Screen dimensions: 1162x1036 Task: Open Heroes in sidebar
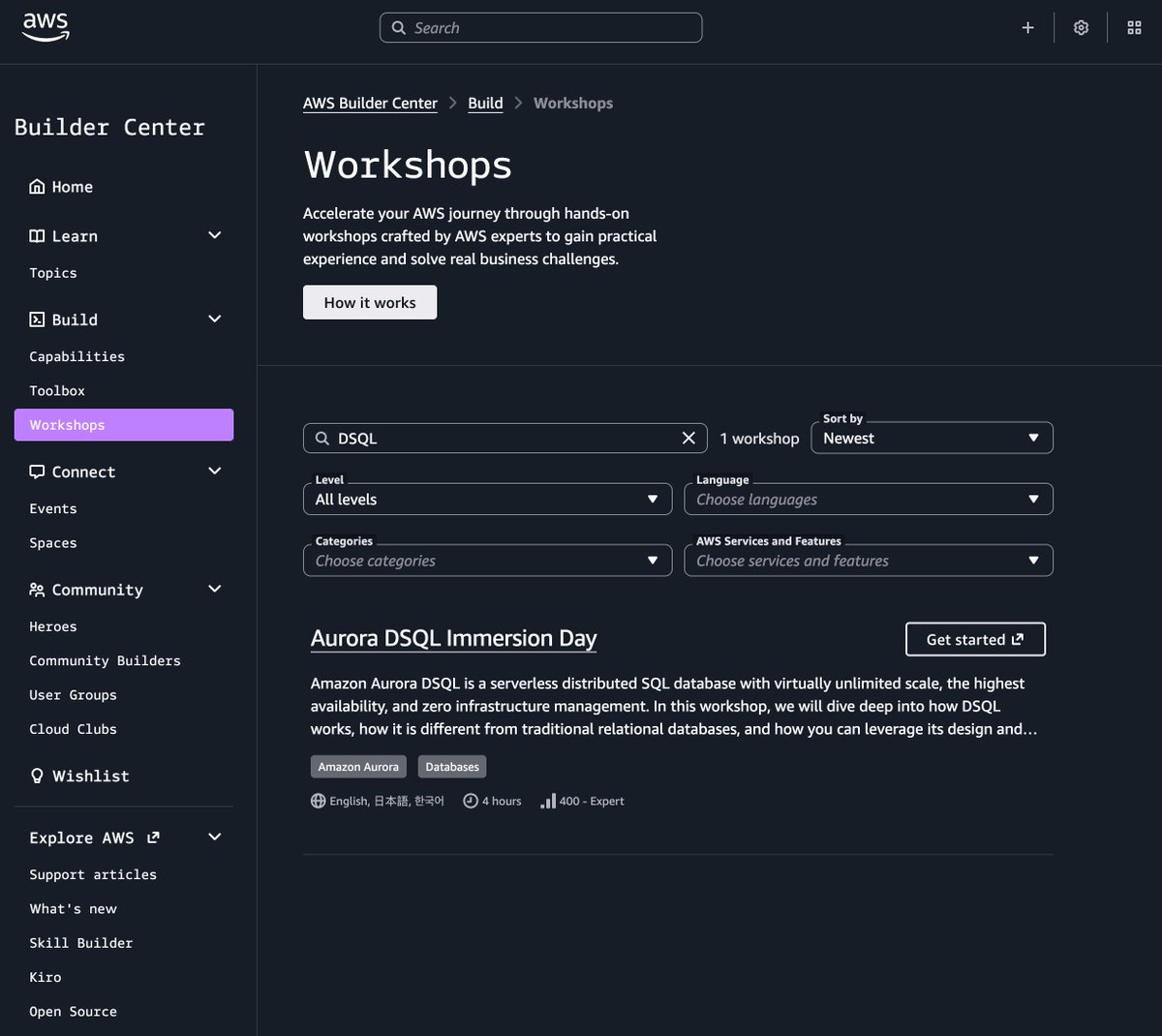[x=53, y=626]
